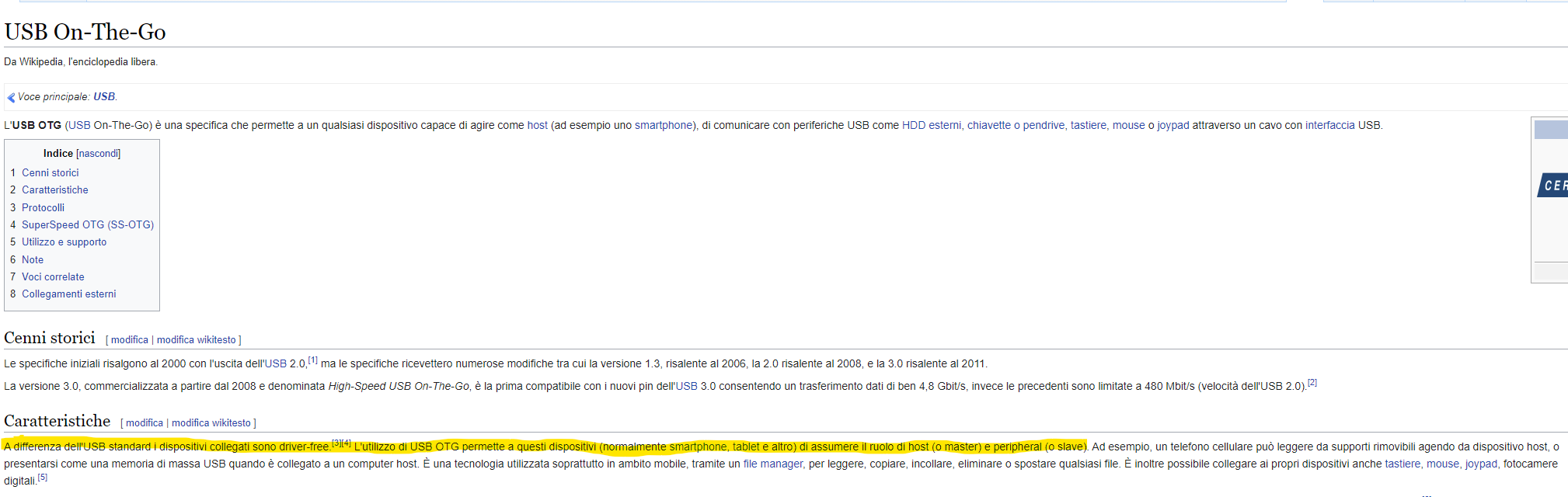Image resolution: width=1568 pixels, height=497 pixels.
Task: Jump to 'Note' in the index
Action: (33, 260)
